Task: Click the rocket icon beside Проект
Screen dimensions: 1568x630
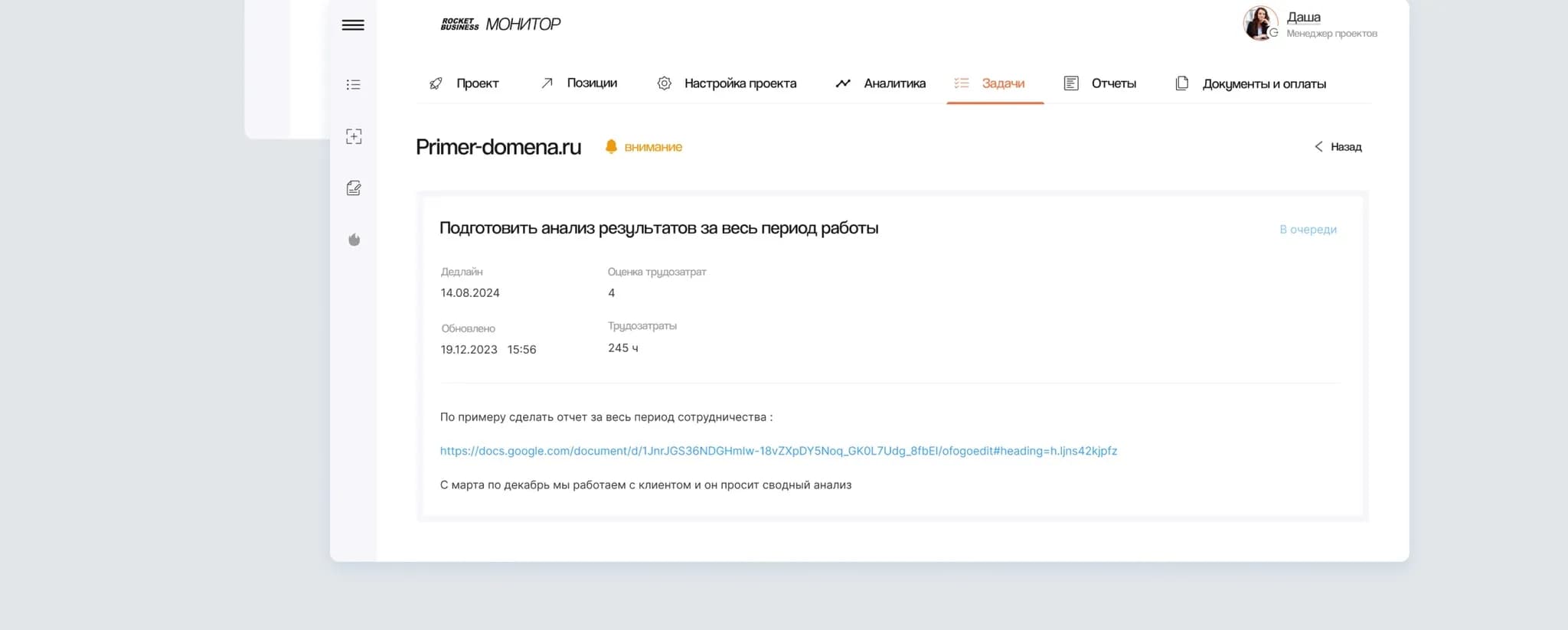Action: coord(436,83)
